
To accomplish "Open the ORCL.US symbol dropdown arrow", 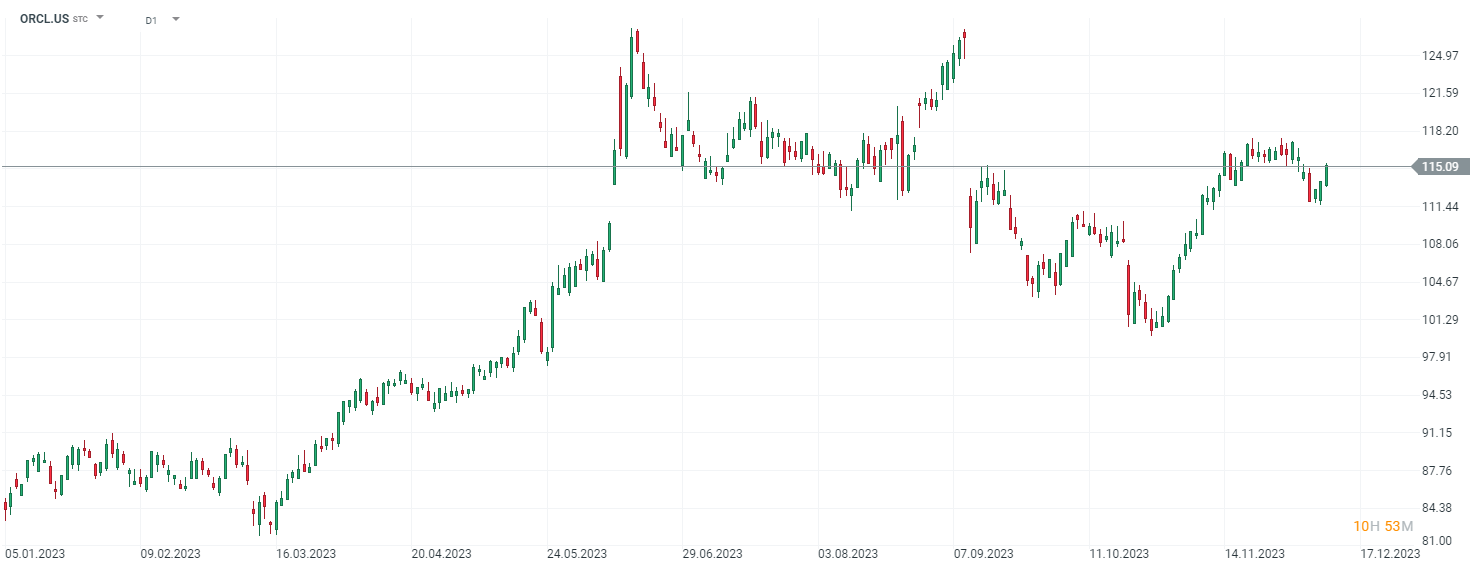I will [100, 17].
